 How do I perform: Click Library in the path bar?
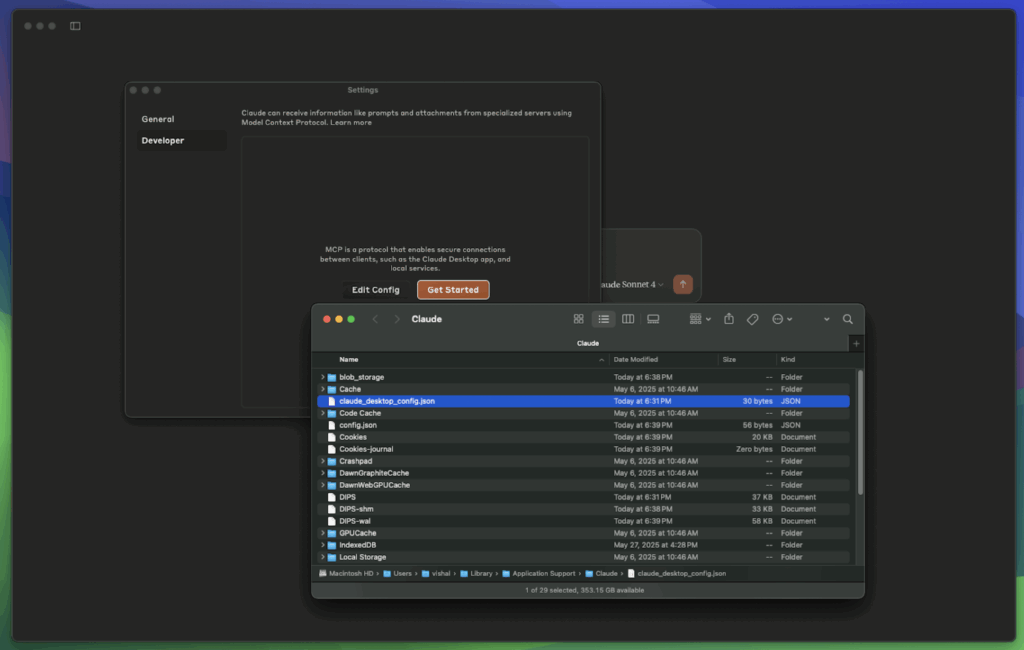[476, 574]
